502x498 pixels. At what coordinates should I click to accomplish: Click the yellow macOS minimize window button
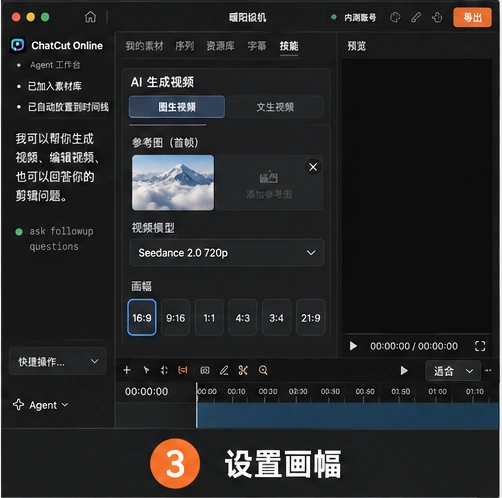(x=31, y=17)
